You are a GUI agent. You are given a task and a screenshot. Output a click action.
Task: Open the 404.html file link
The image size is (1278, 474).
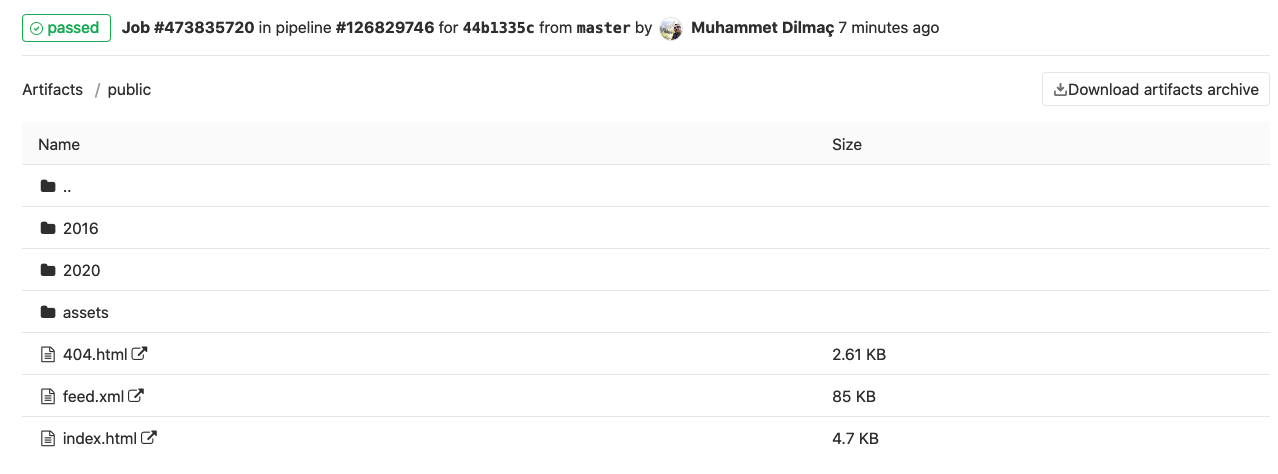(95, 354)
